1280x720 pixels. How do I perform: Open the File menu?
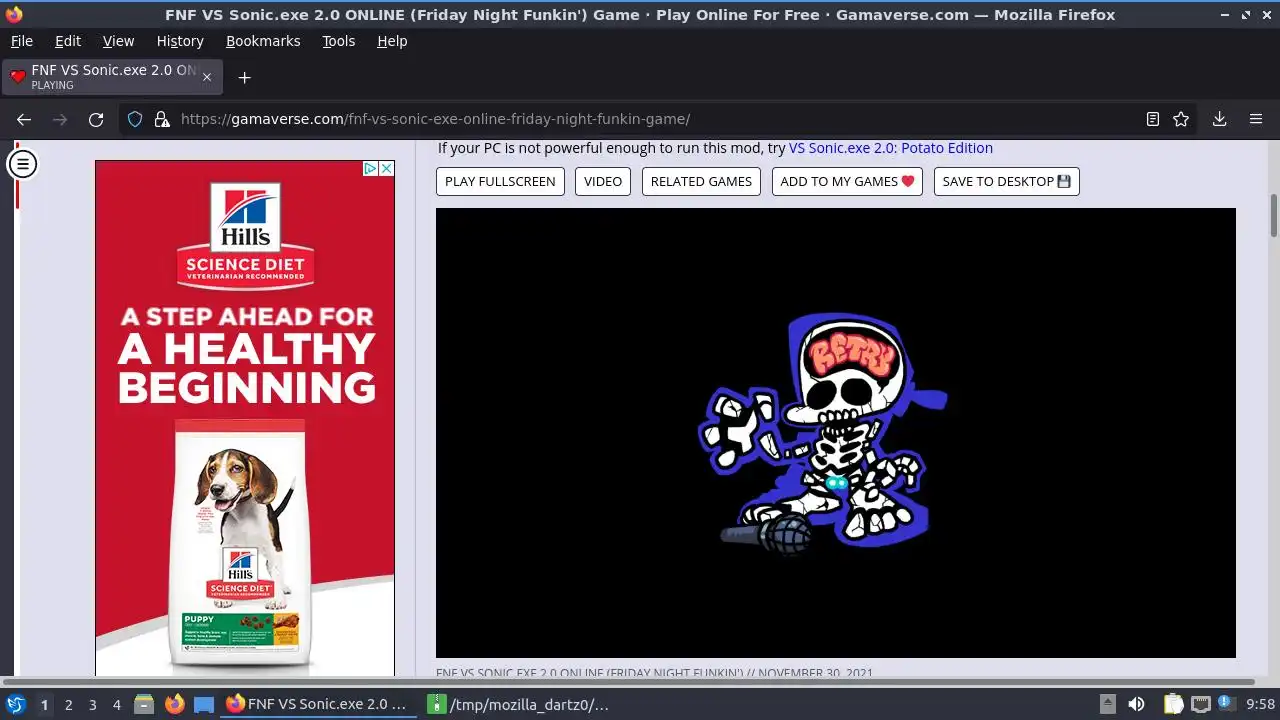pos(21,41)
